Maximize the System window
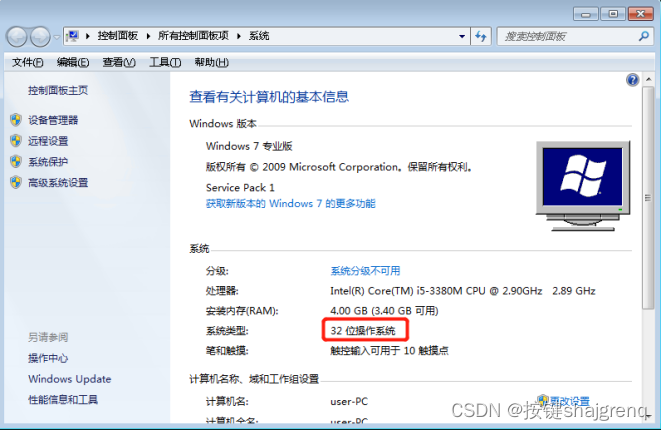Screen dimensions: 662x430 pyautogui.click(x=613, y=14)
